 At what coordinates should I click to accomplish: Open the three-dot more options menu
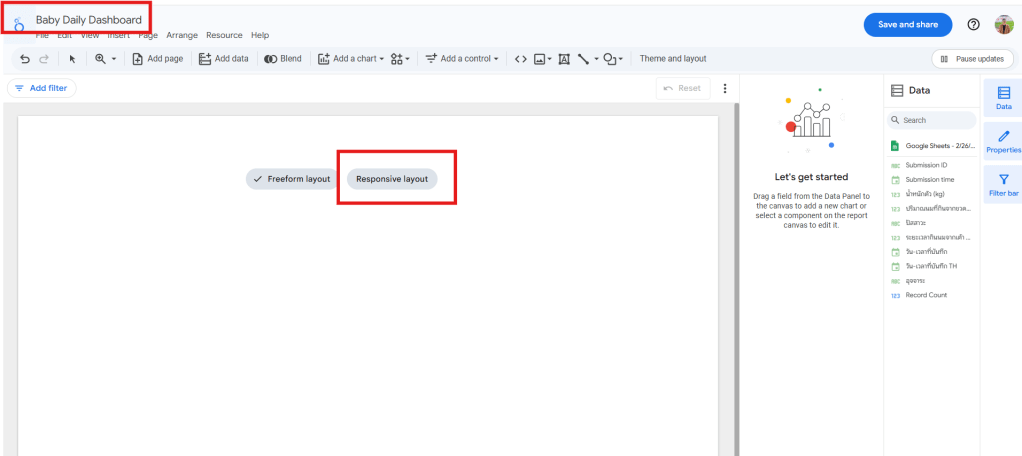(725, 88)
